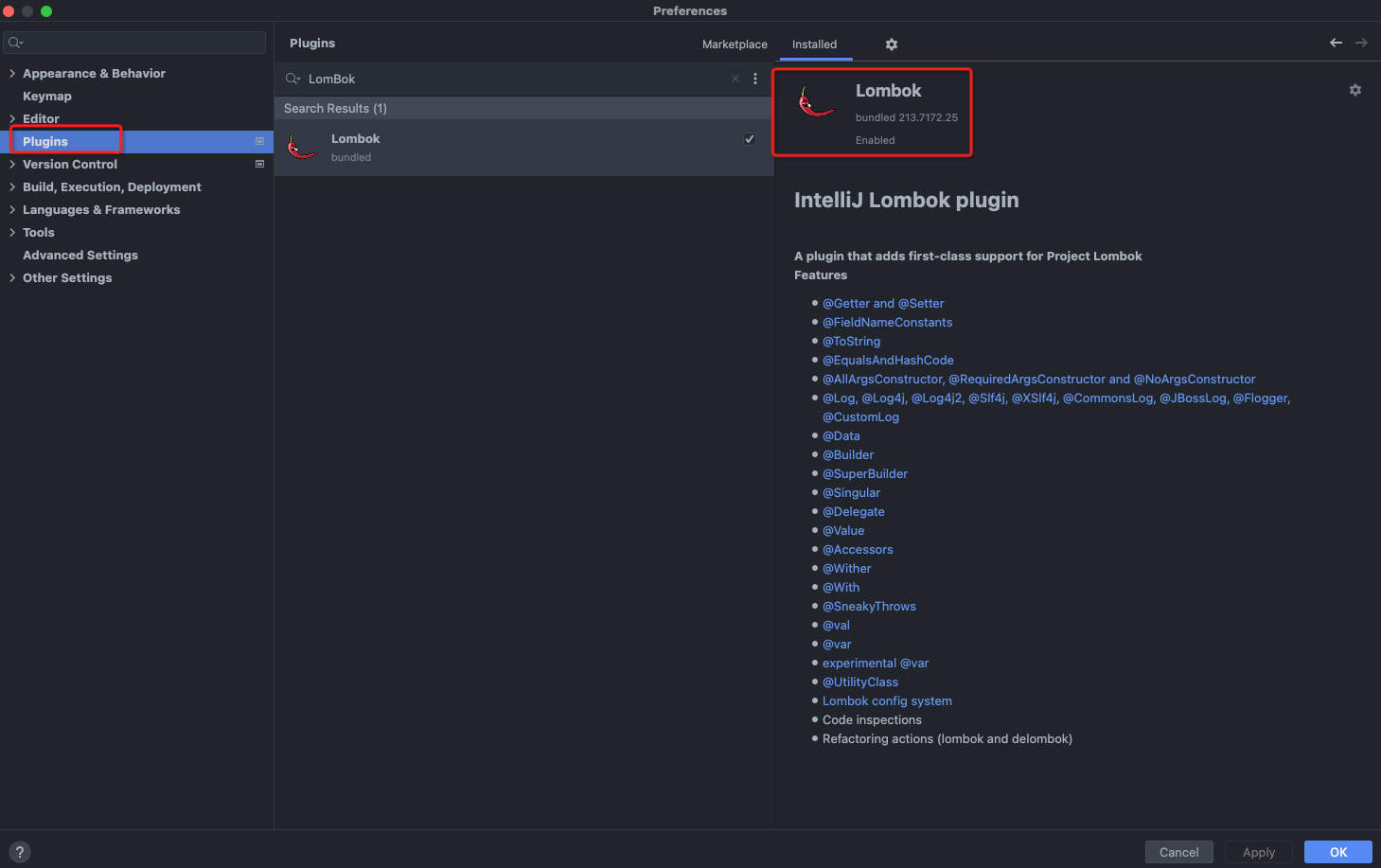Screen dimensions: 1381x868
Task: Click the large Lombok chili icon in details
Action: 816,102
